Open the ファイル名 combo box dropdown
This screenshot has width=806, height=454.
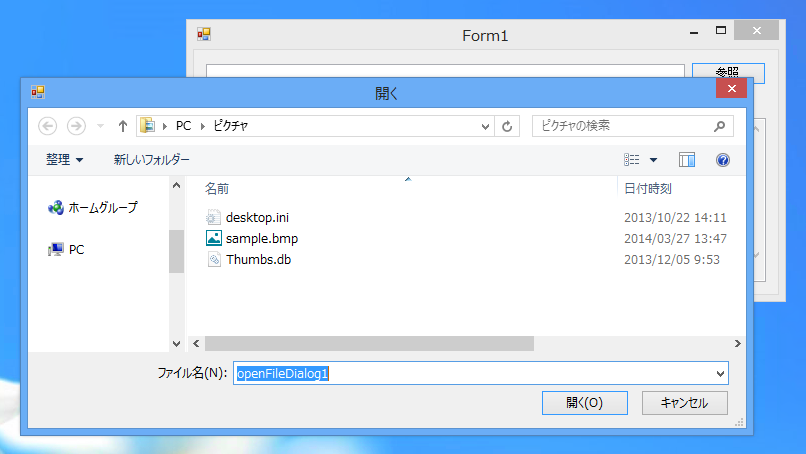pos(720,374)
